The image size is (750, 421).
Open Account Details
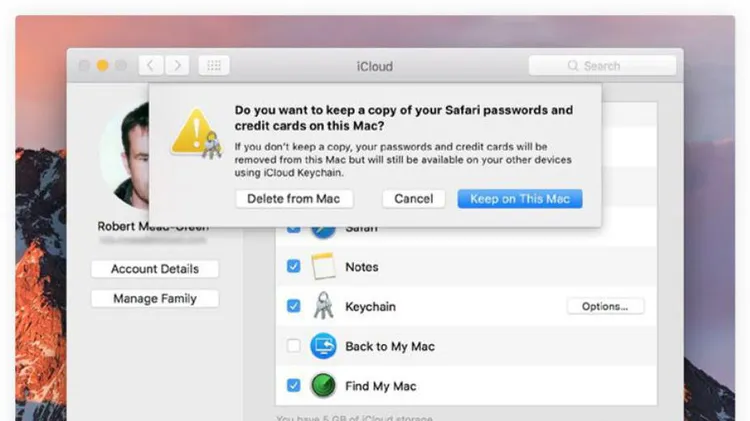[155, 269]
